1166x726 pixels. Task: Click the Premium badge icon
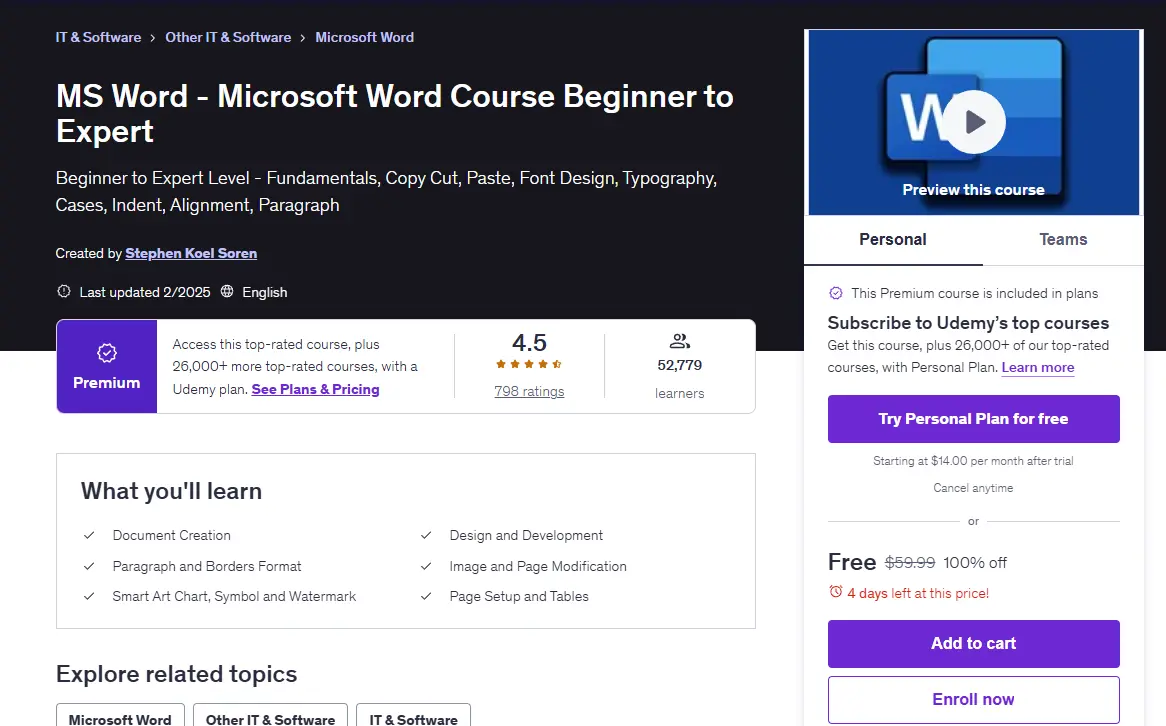click(107, 353)
